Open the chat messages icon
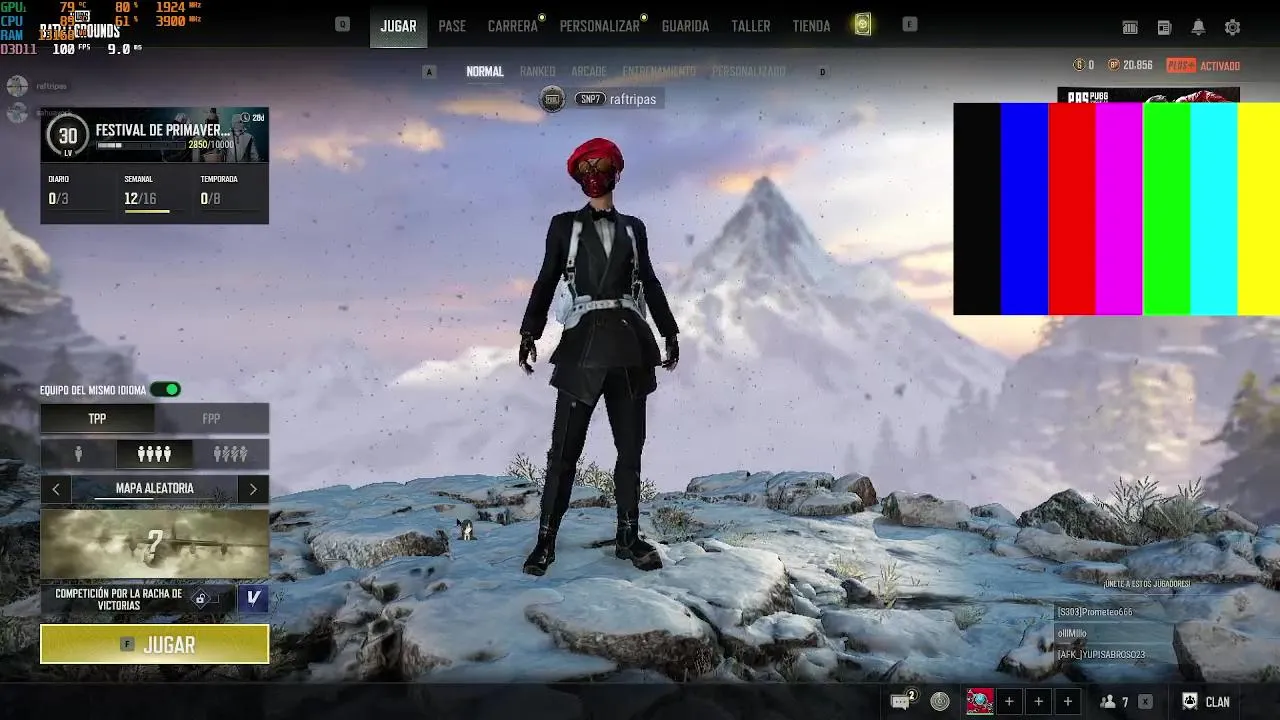 [903, 701]
